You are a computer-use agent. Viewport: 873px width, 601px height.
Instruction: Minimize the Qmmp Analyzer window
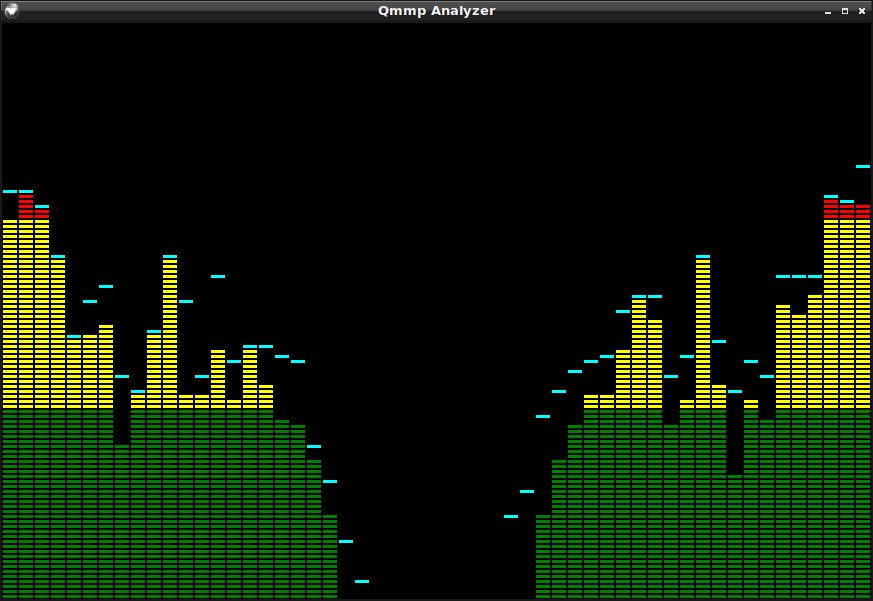point(827,11)
